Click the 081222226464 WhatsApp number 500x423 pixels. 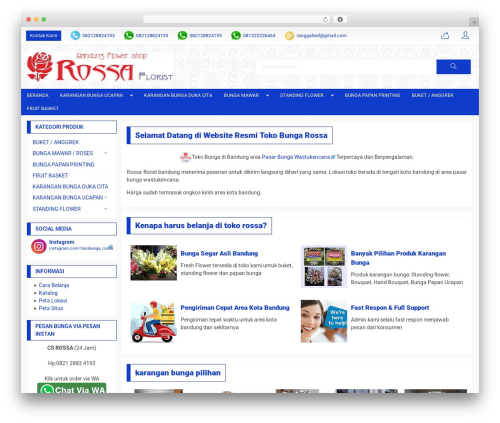coord(259,36)
